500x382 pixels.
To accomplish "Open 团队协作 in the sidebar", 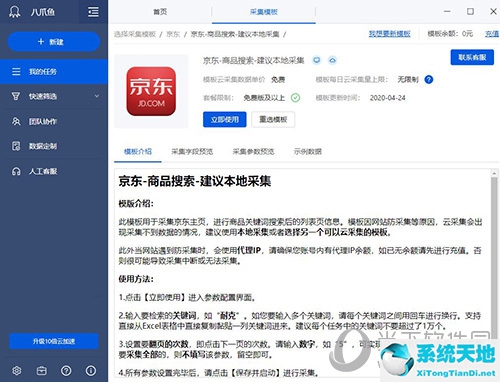I will [x=54, y=121].
